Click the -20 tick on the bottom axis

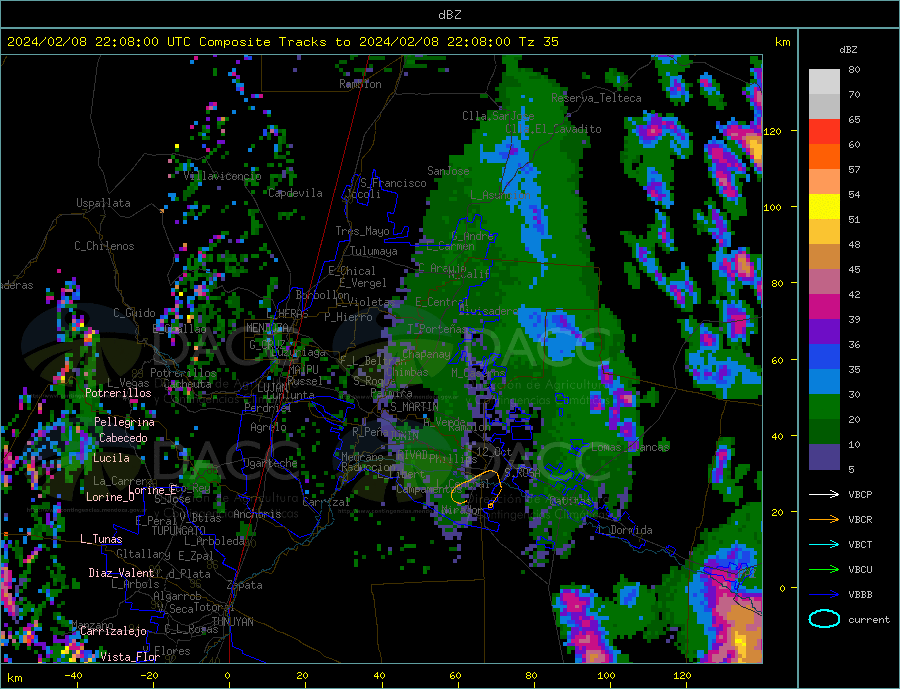(149, 676)
